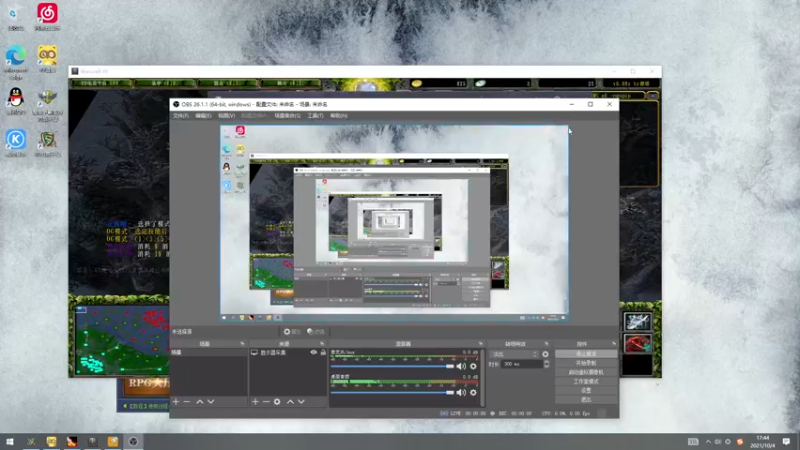This screenshot has height=450, width=800.
Task: Click the transition duration 300 ms field
Action: [x=522, y=364]
